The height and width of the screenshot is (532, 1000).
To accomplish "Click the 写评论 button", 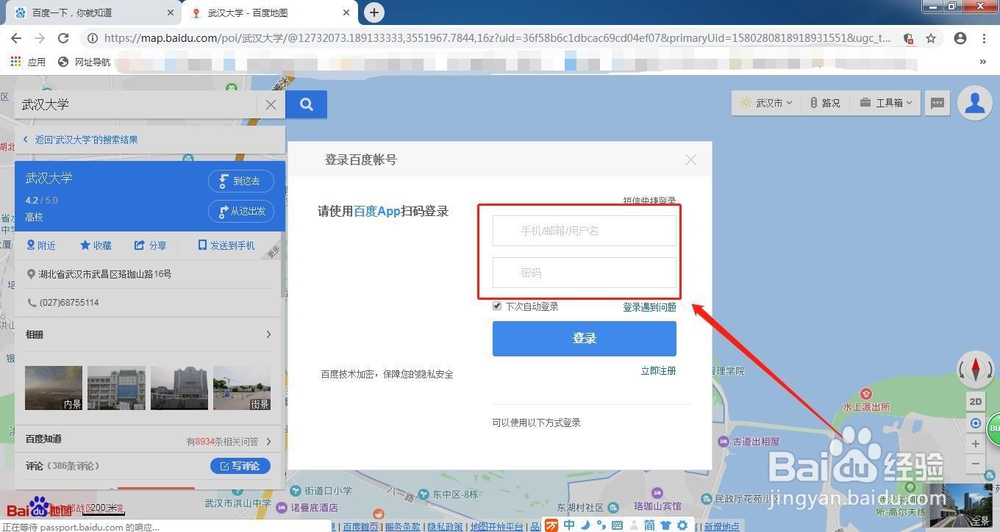I will tap(240, 466).
